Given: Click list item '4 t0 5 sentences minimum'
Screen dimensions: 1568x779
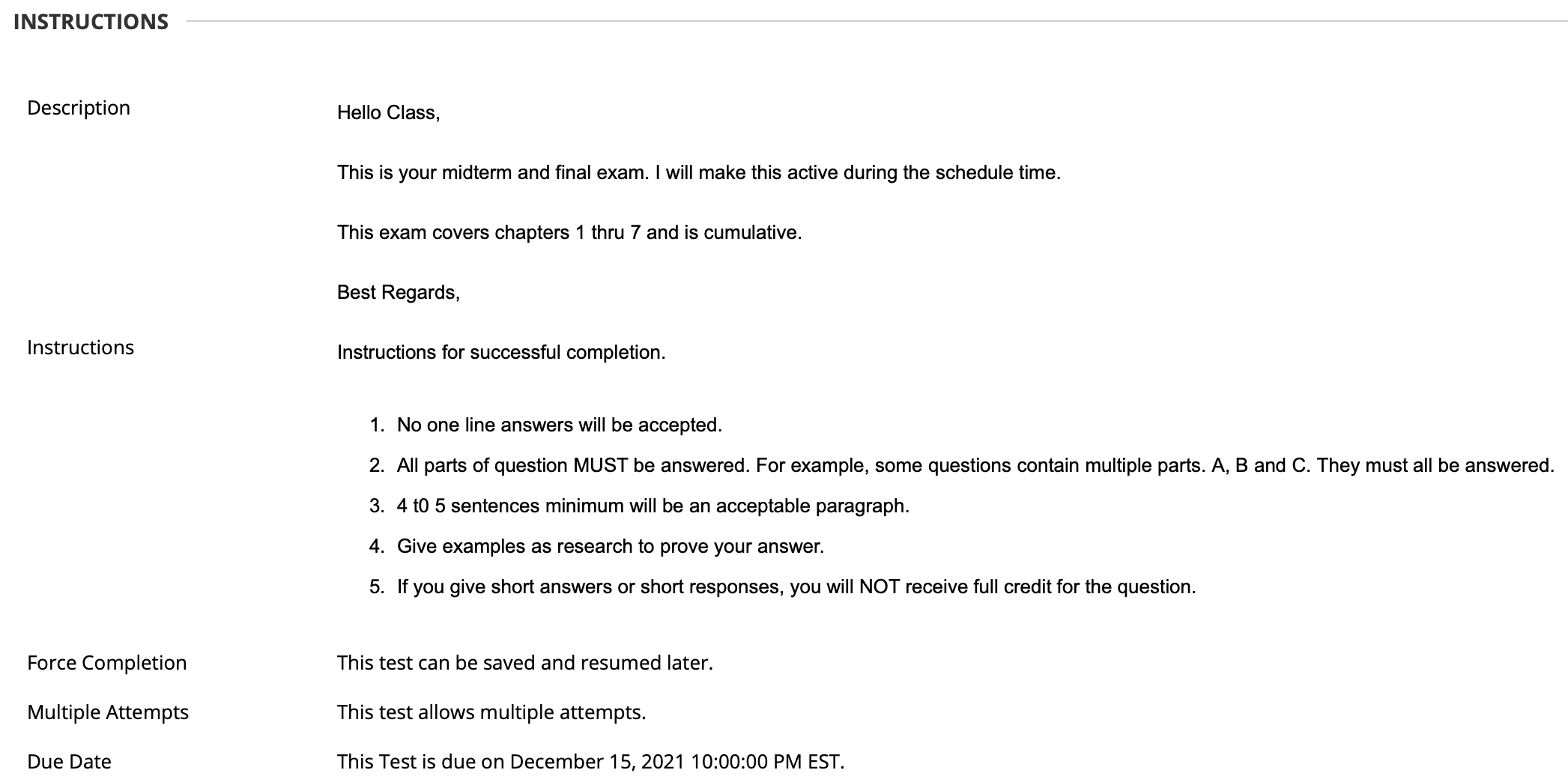Looking at the screenshot, I should coord(653,506).
